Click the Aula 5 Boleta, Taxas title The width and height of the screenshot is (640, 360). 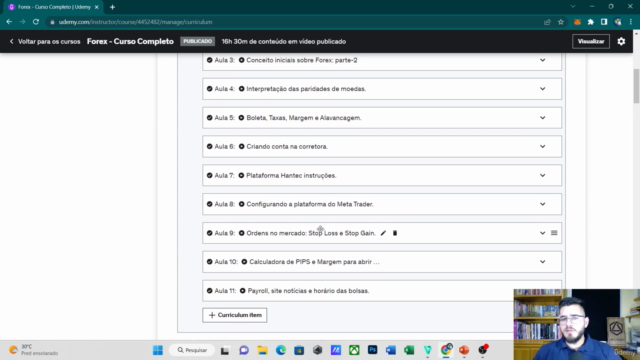point(304,118)
